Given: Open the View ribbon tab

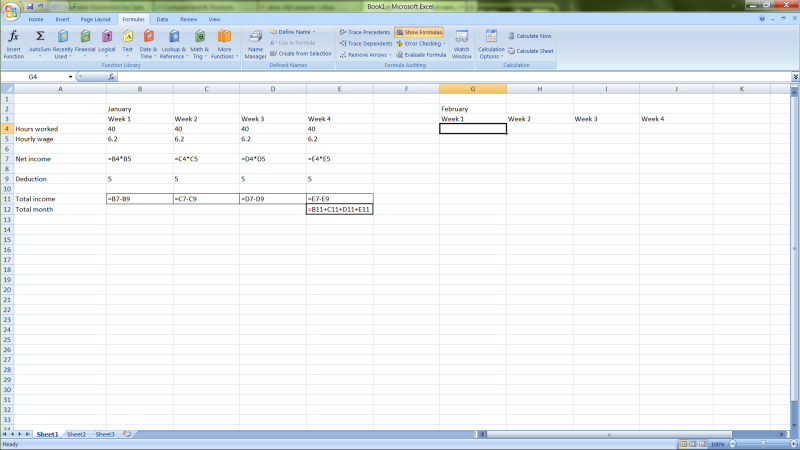Looking at the screenshot, I should click(x=214, y=19).
